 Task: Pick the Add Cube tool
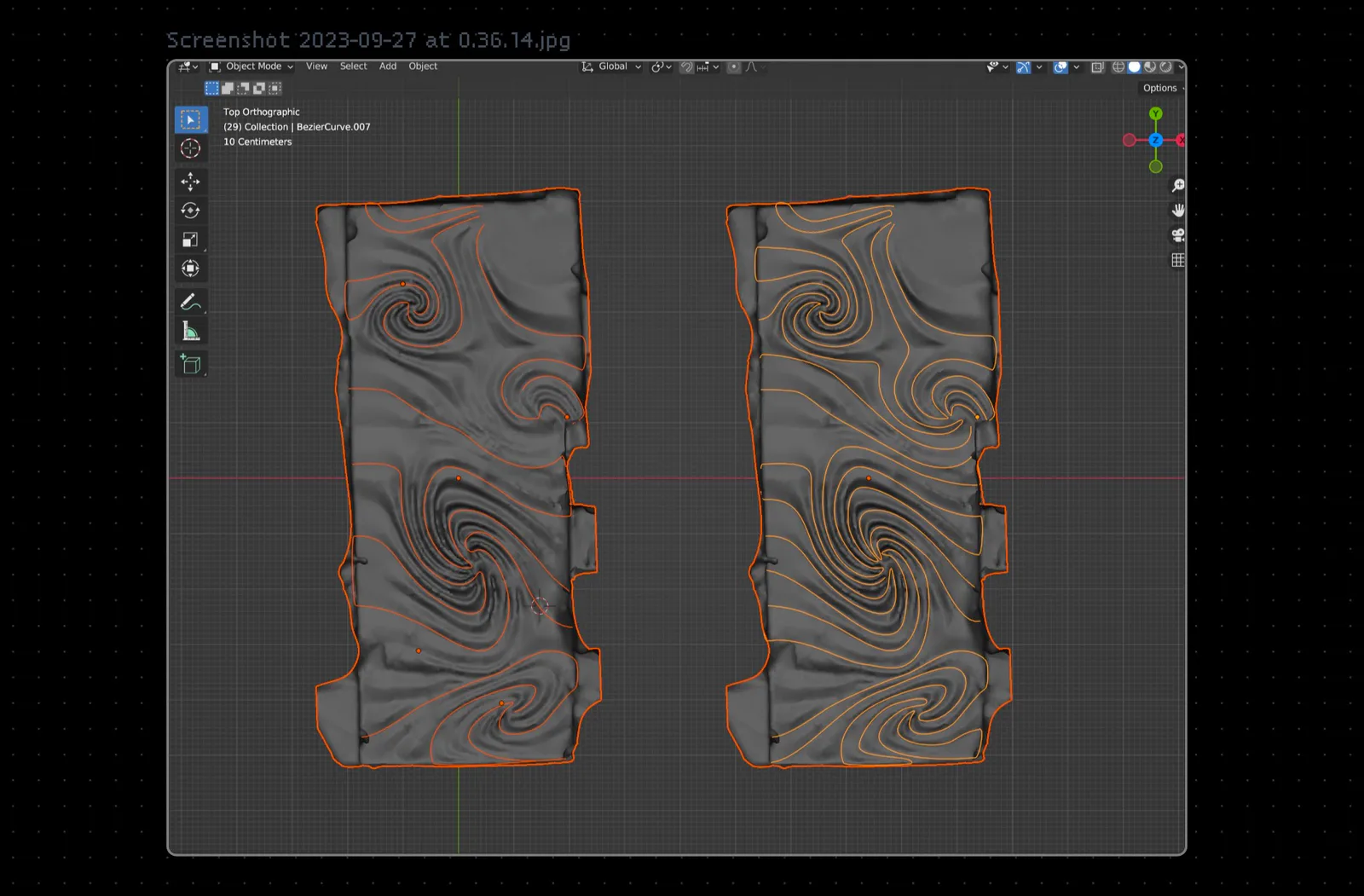coord(191,364)
